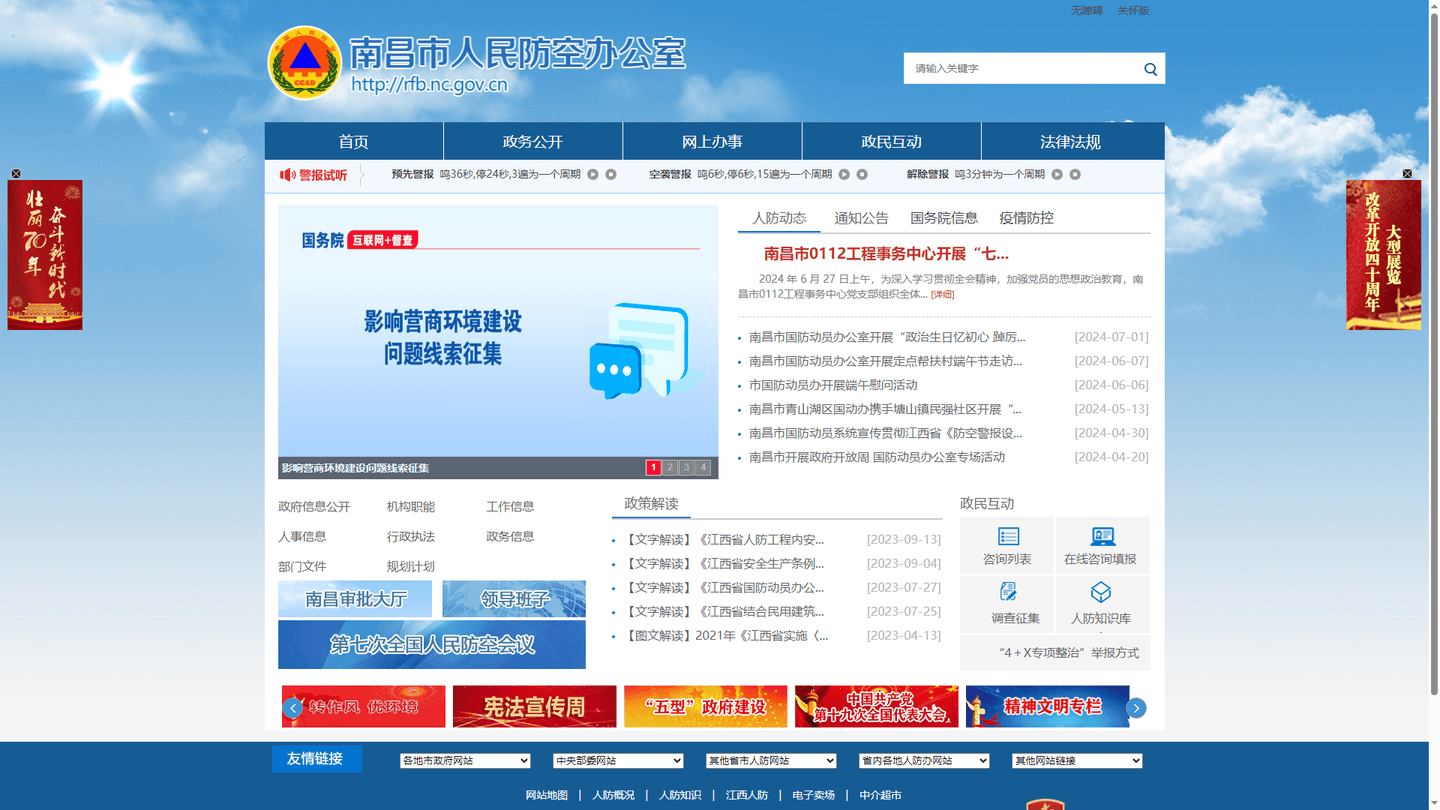
Task: Click the 改革开放四十周年 right side banner
Action: click(1383, 255)
